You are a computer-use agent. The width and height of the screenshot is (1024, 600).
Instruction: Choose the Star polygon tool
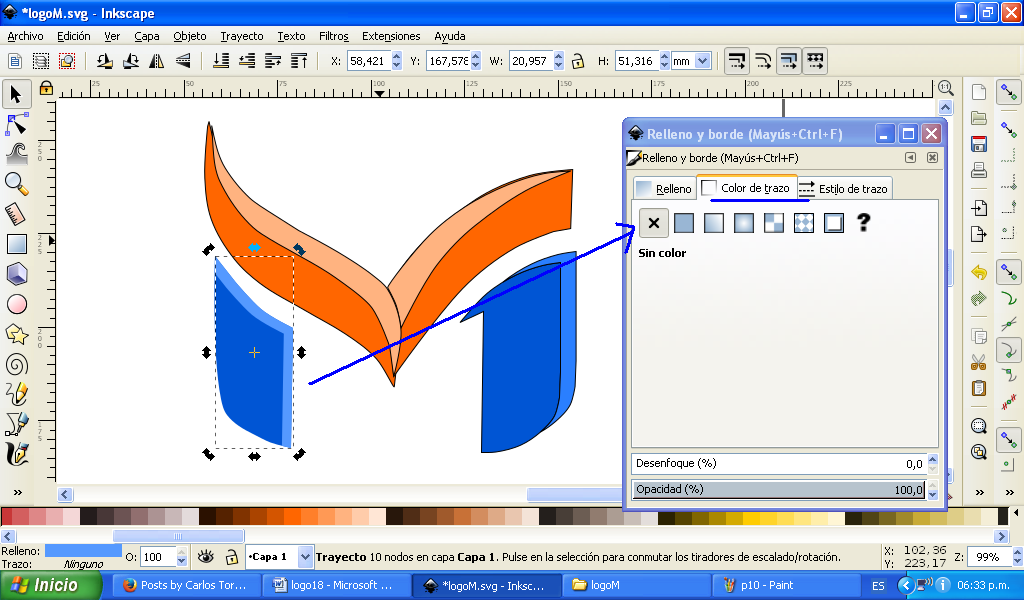coord(16,334)
